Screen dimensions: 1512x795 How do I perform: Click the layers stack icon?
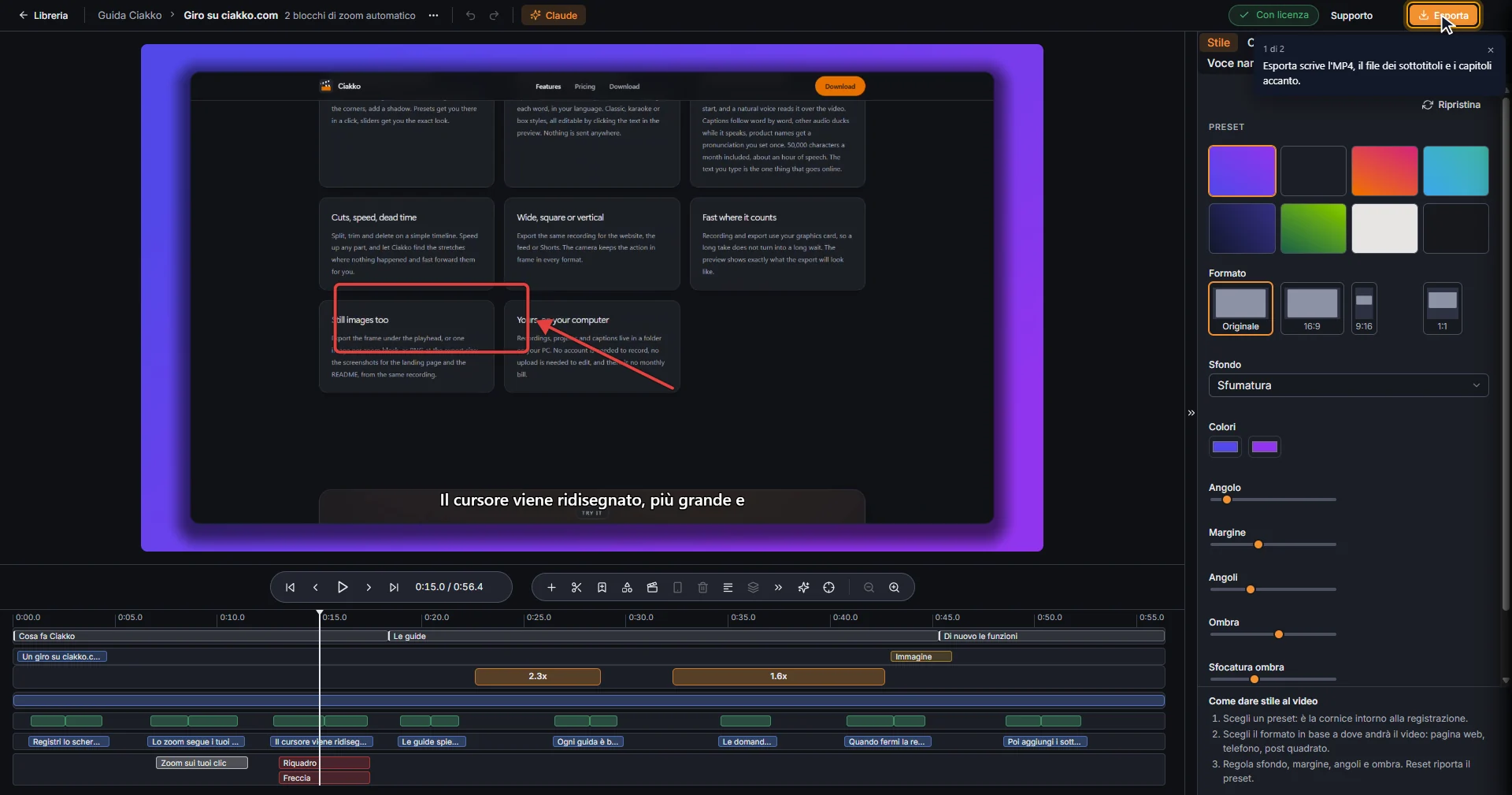pos(753,587)
